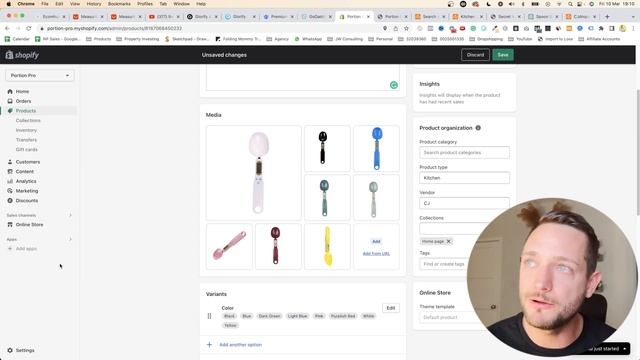
Task: Click the Purplish Red variant chip
Action: click(x=343, y=316)
